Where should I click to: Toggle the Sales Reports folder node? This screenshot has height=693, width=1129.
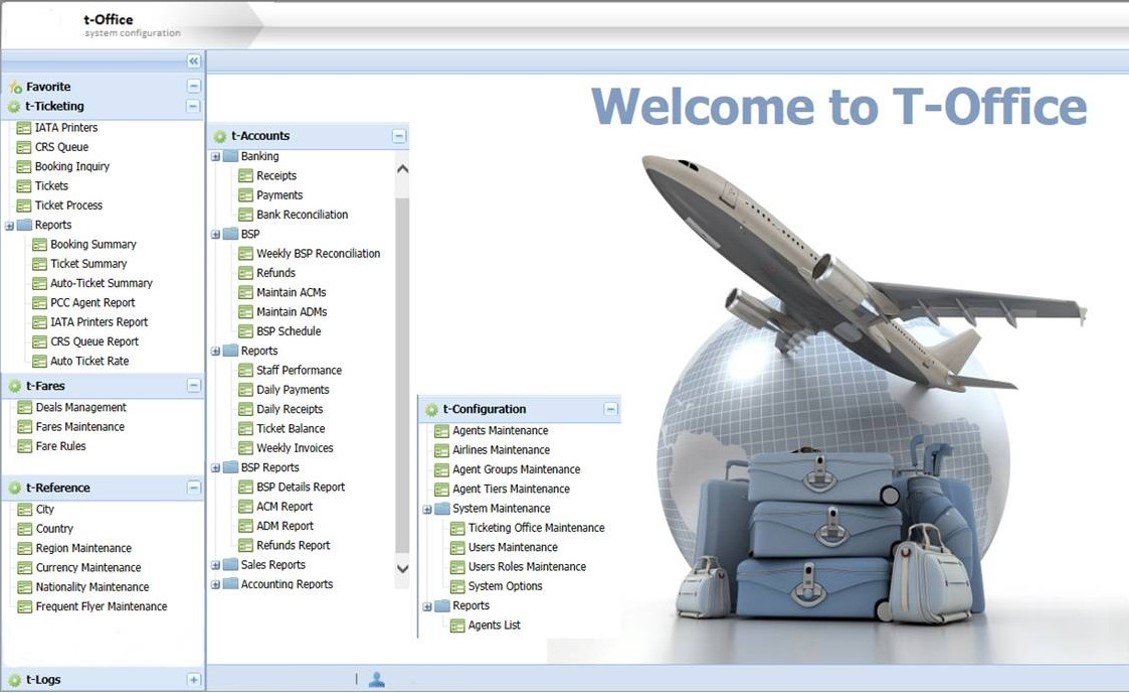215,565
